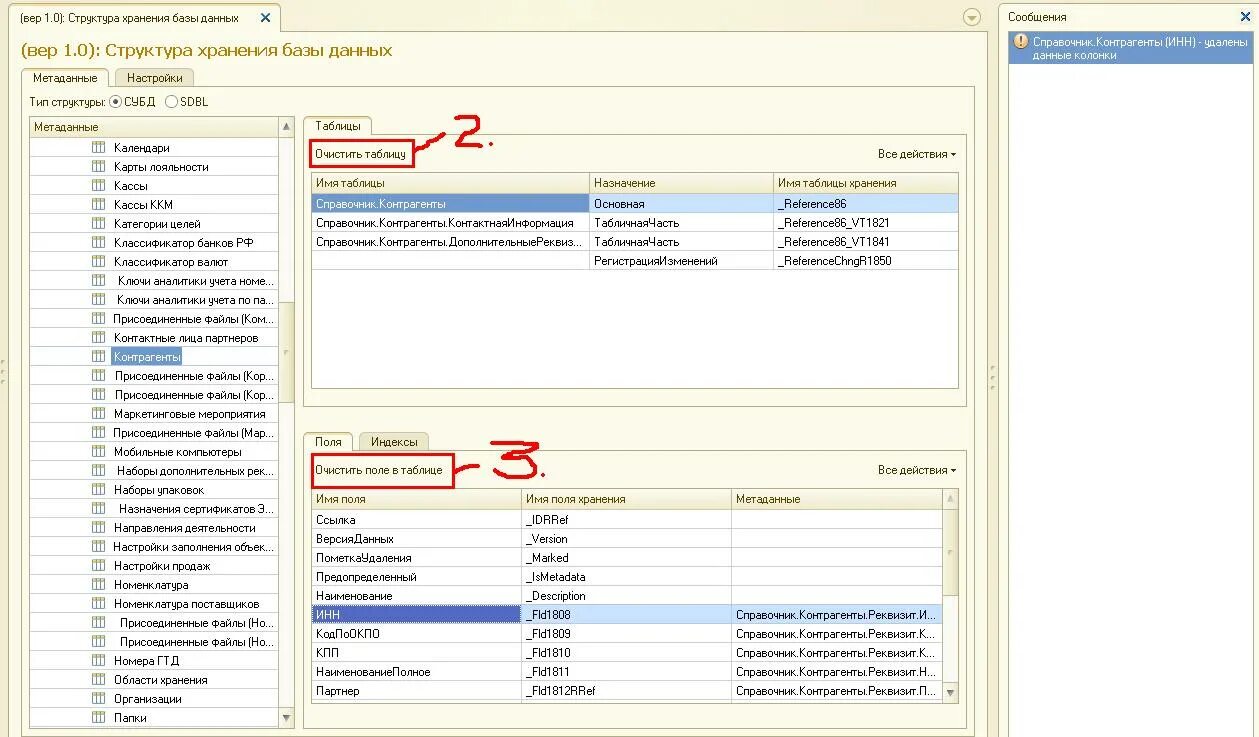
Task: Select row Справочник.Контрагенты.ДополнительныеРеквиз...
Action: click(635, 242)
